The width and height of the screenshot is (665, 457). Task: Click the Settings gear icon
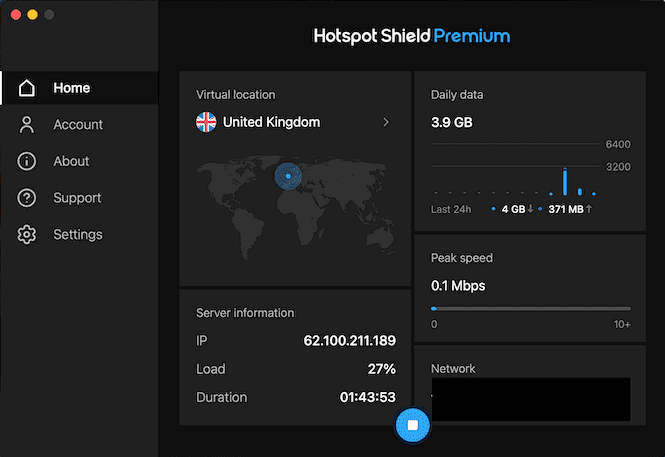(x=27, y=235)
